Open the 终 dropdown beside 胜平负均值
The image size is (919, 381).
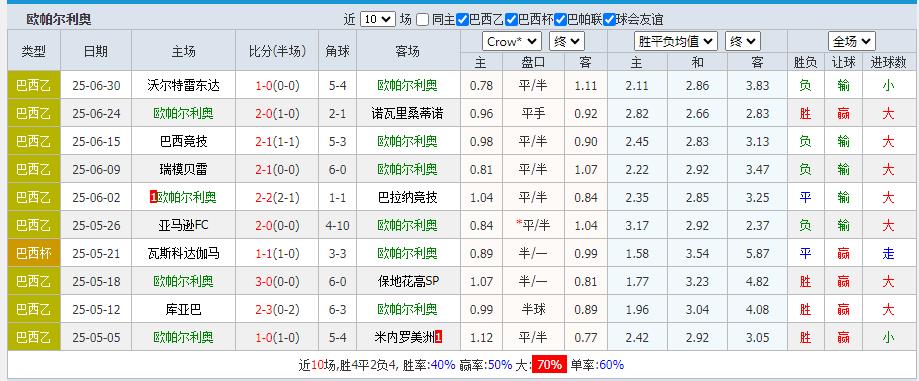click(743, 42)
